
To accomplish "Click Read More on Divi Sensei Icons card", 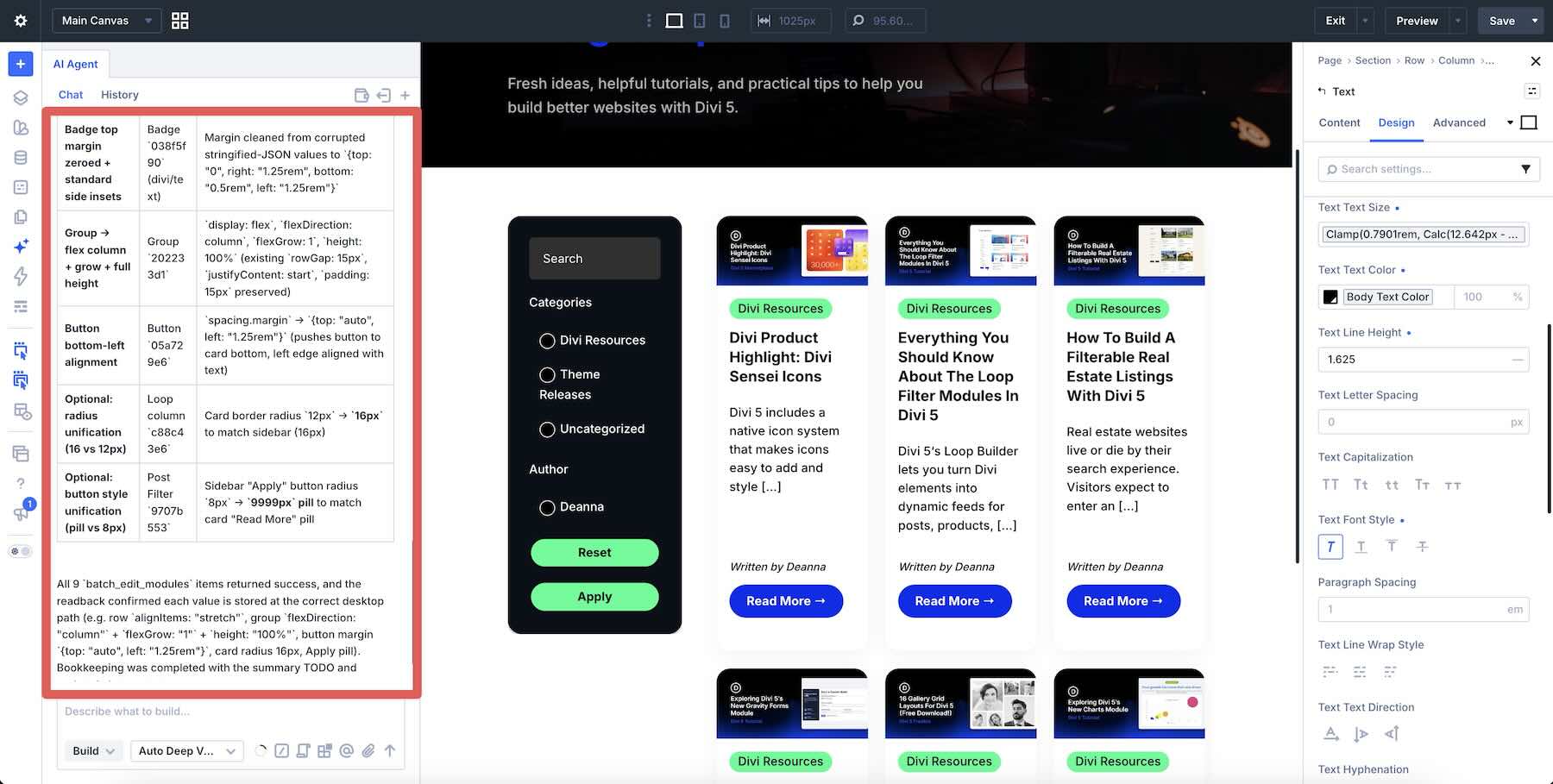I will click(x=786, y=601).
